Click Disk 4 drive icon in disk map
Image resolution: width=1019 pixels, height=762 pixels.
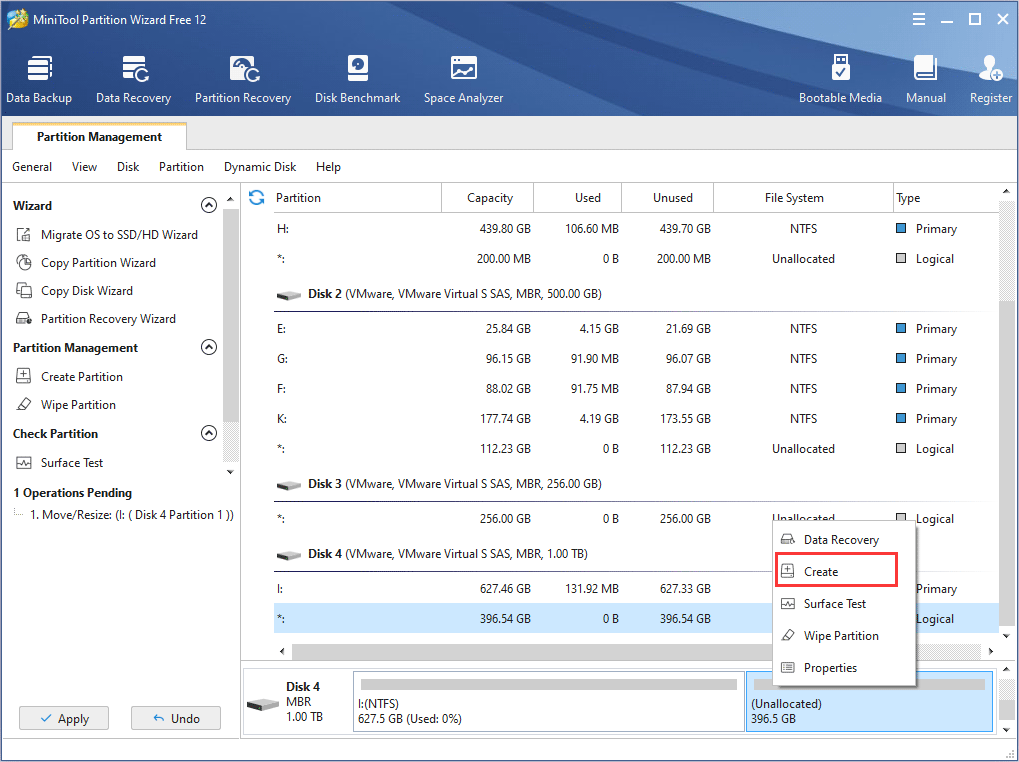coord(263,704)
